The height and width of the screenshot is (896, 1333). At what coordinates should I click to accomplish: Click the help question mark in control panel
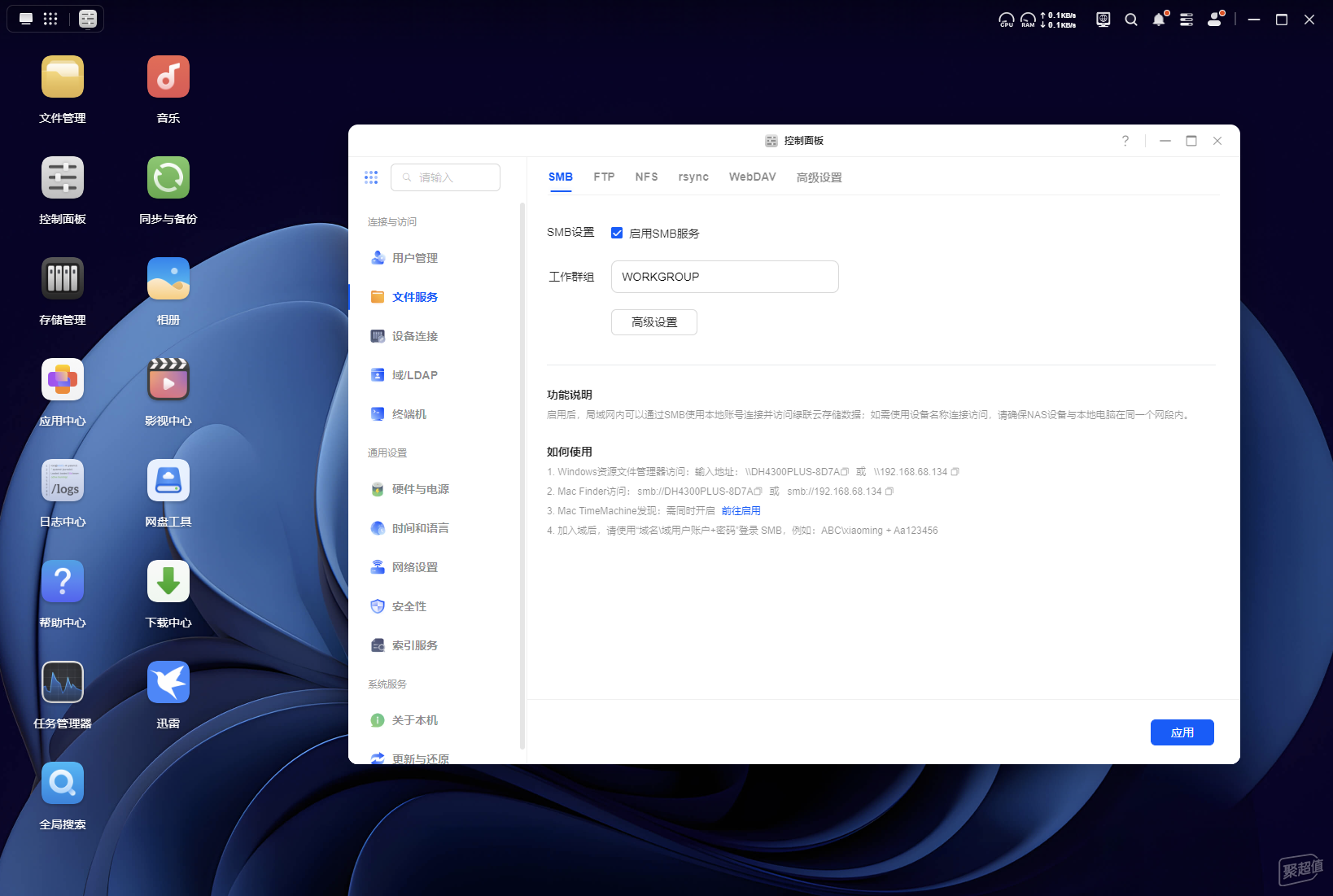click(x=1125, y=141)
